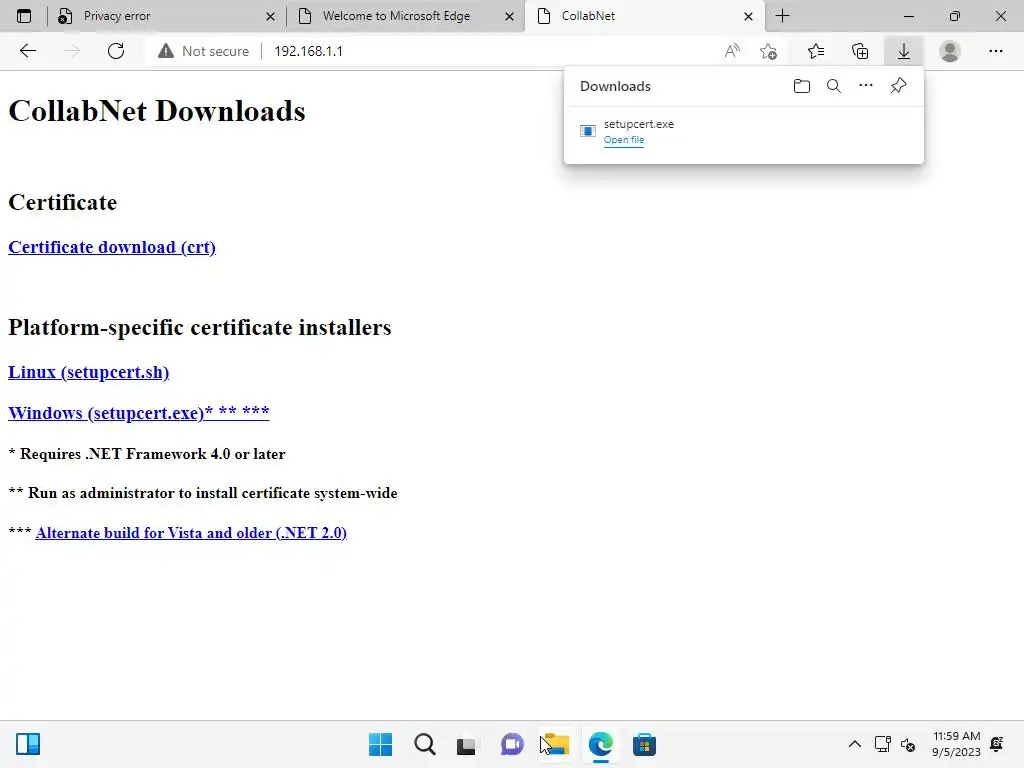Reload the CollabNet page
1024x768 pixels.
[x=116, y=51]
